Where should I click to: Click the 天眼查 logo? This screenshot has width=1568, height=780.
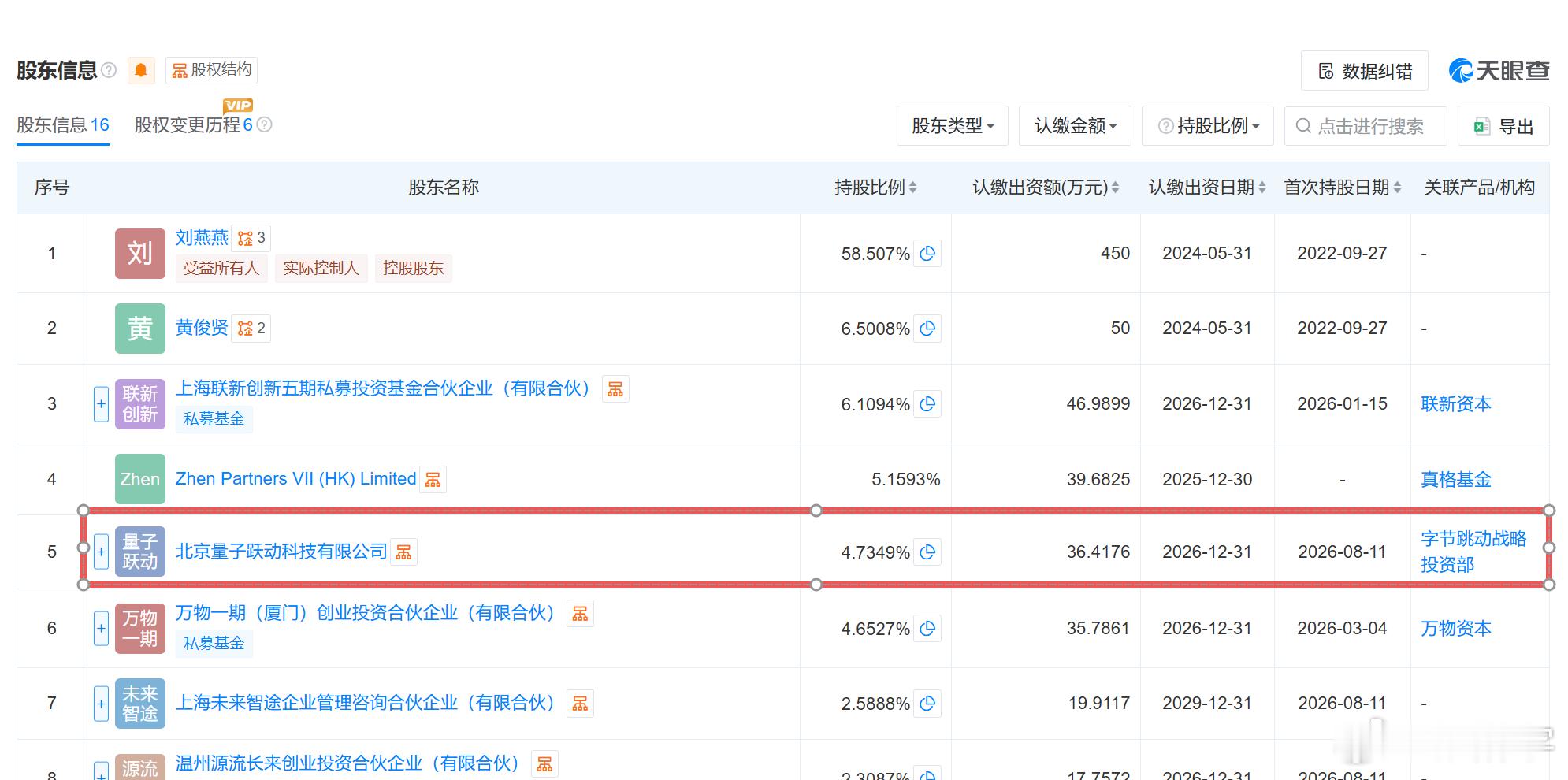[1499, 71]
